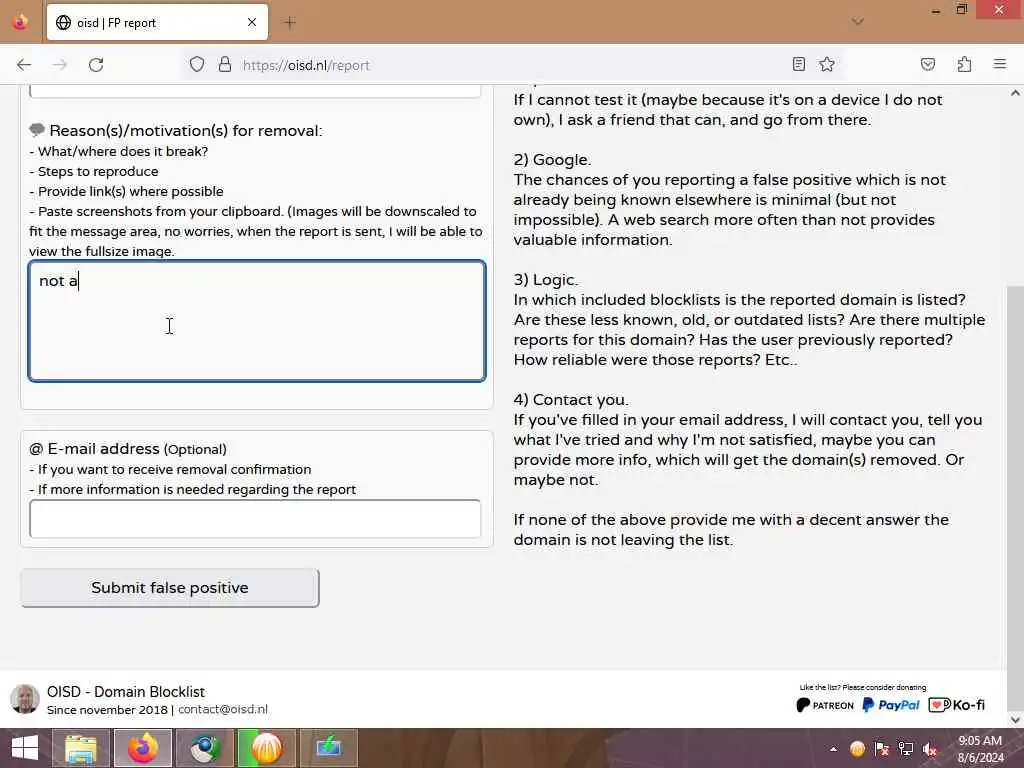1024x768 pixels.
Task: Click the OISD - Domain Blocklist title
Action: tap(125, 692)
